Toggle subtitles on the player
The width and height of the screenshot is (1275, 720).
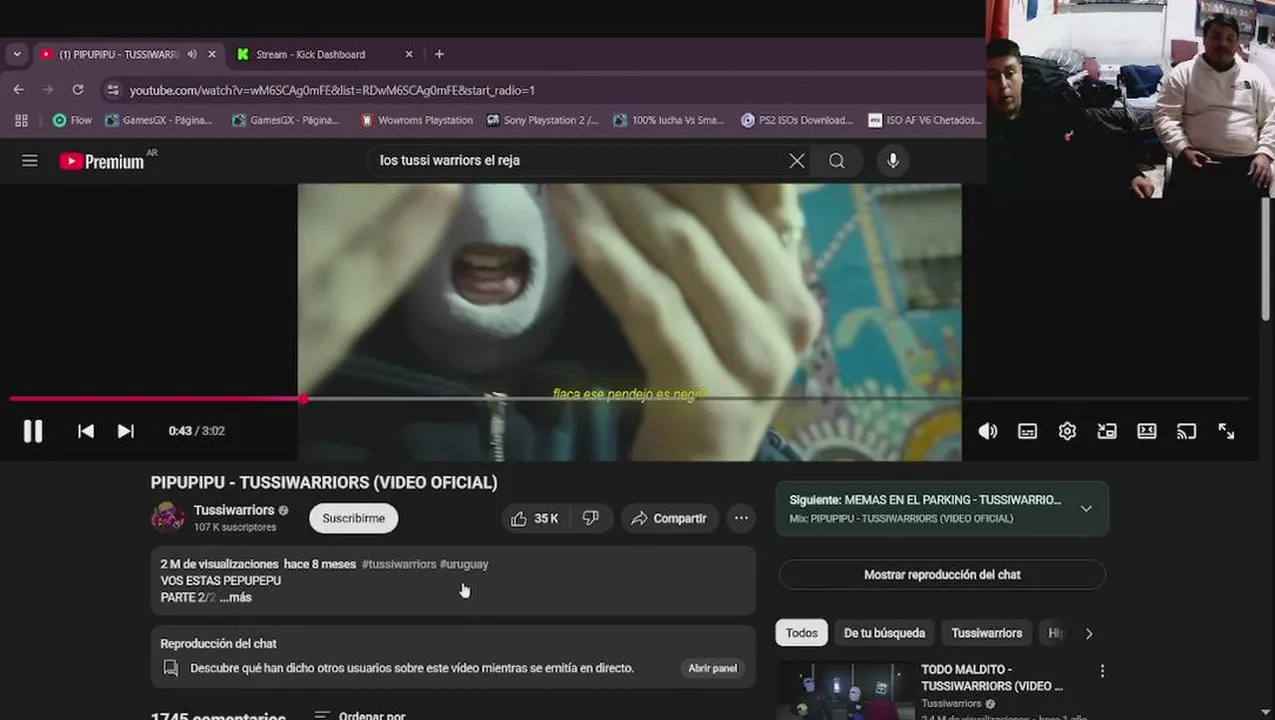1027,431
